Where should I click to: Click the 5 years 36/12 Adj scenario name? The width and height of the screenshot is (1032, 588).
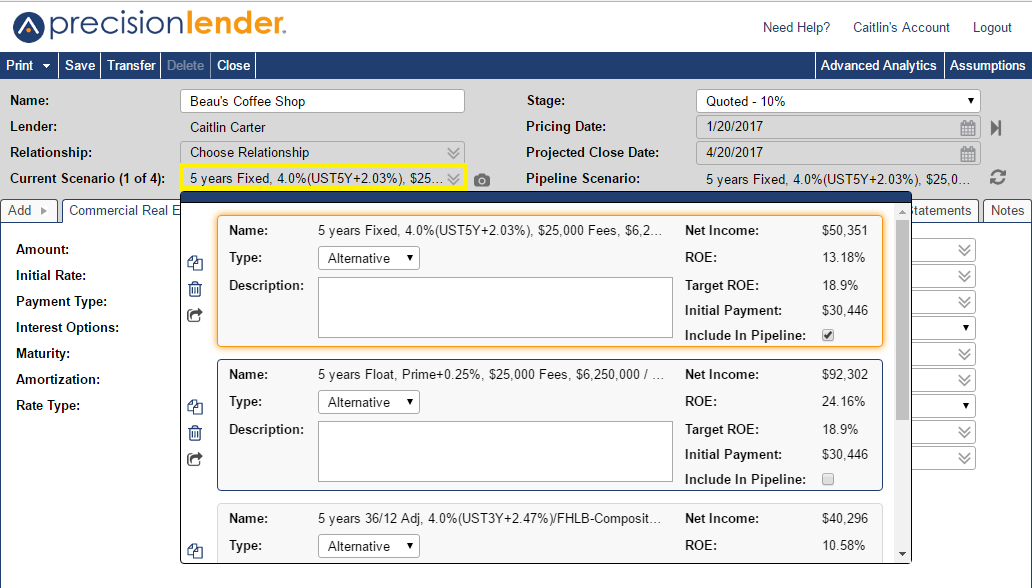[x=490, y=519]
